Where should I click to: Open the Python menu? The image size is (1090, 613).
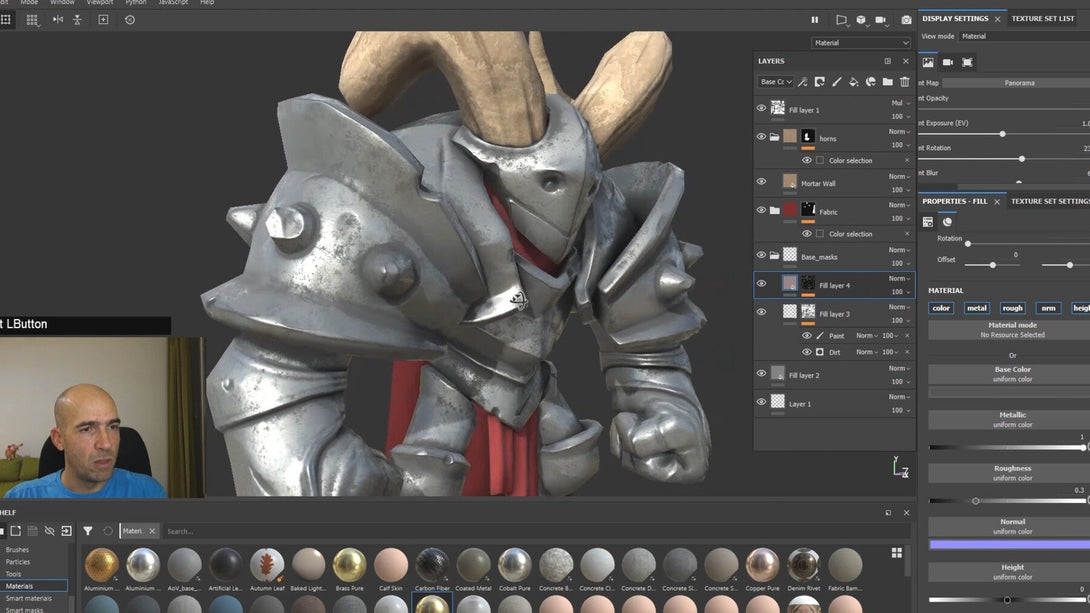point(136,3)
